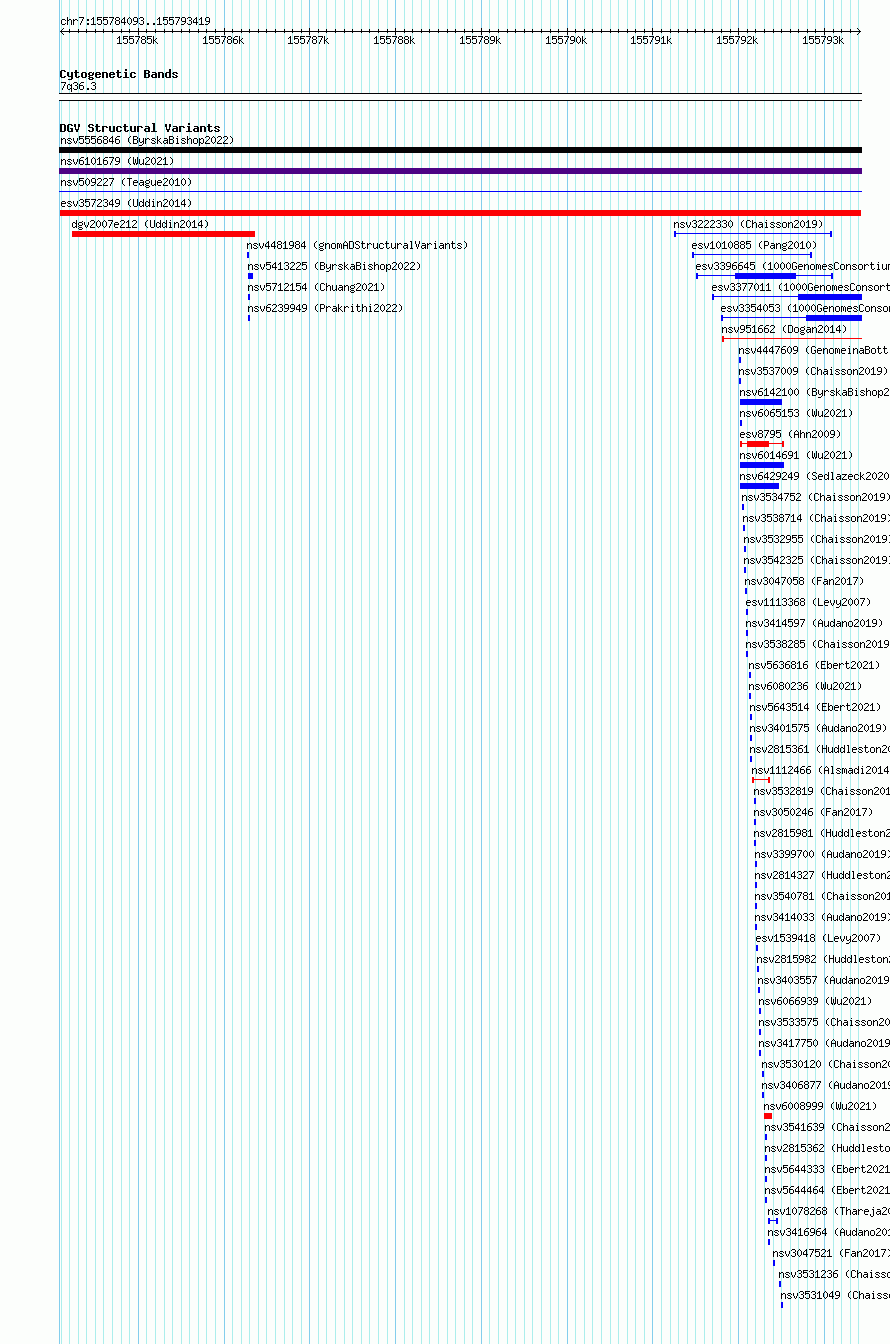Viewport: 890px width, 1344px height.
Task: Click nsv3050246 (Fan2017) label
Action: [x=813, y=812]
